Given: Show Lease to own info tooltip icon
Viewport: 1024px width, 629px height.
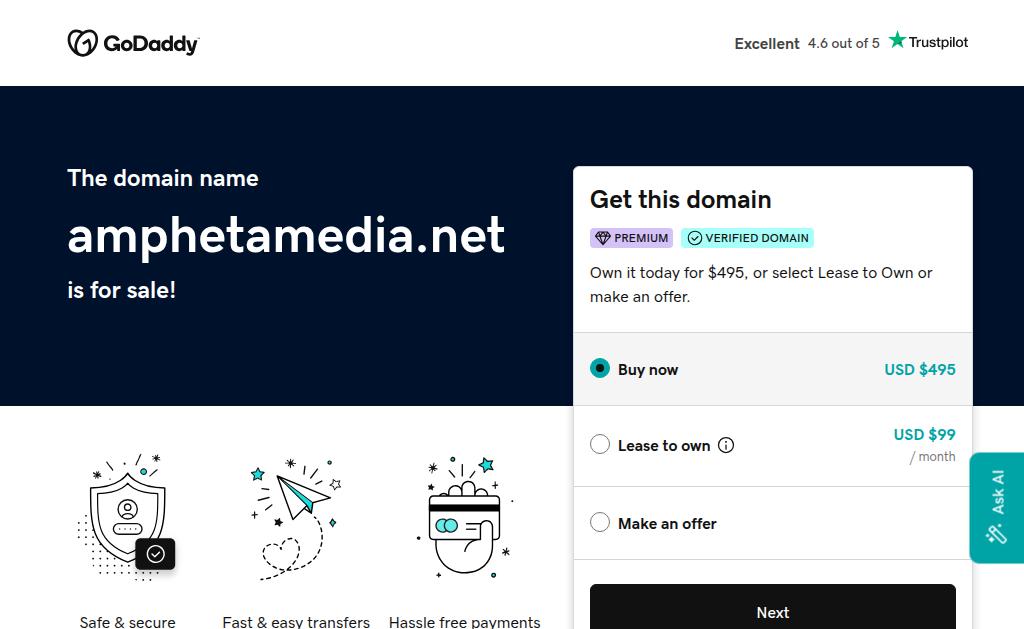Looking at the screenshot, I should [x=726, y=445].
